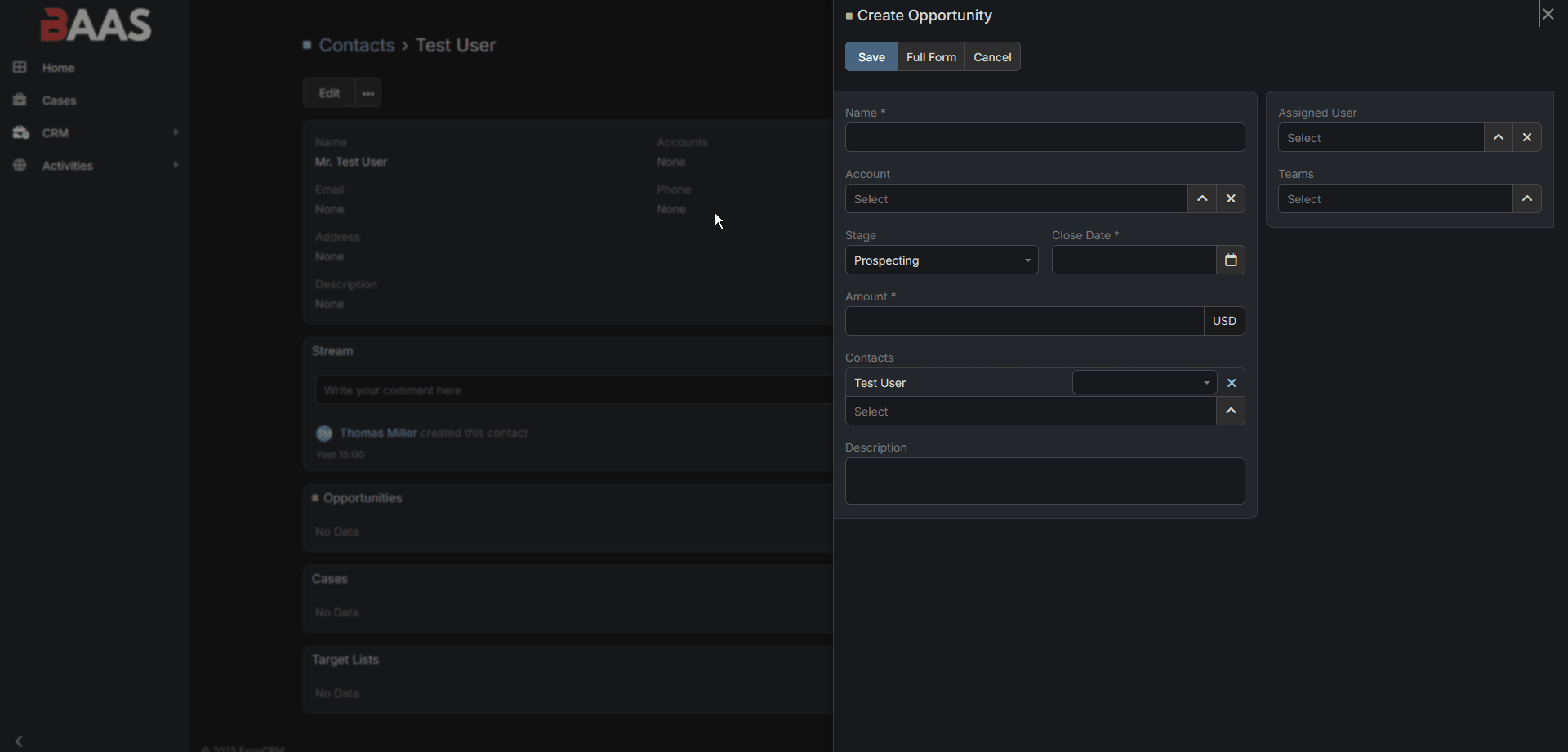Clear the Assigned User selection
This screenshot has width=1568, height=752.
click(1527, 137)
